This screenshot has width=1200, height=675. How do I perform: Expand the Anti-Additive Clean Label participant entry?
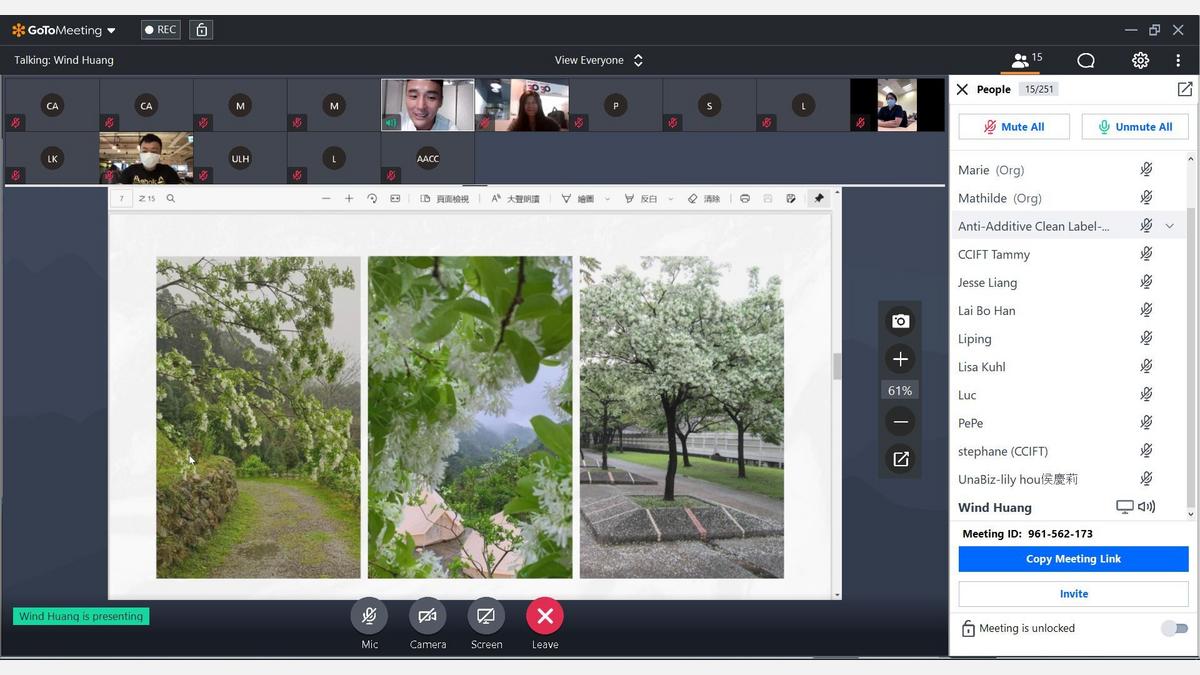[1169, 226]
